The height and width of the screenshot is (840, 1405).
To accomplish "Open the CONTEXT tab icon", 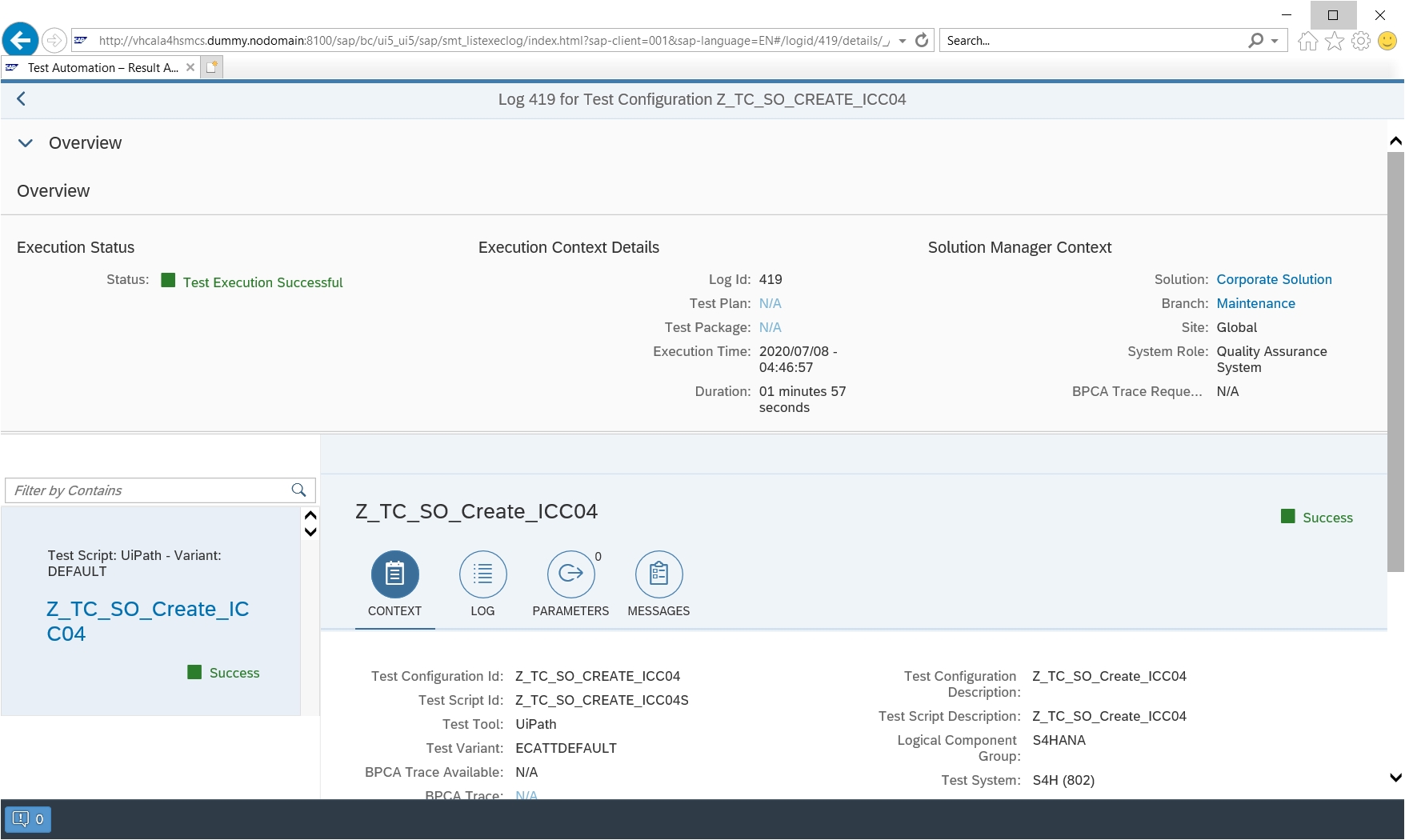I will pos(394,574).
